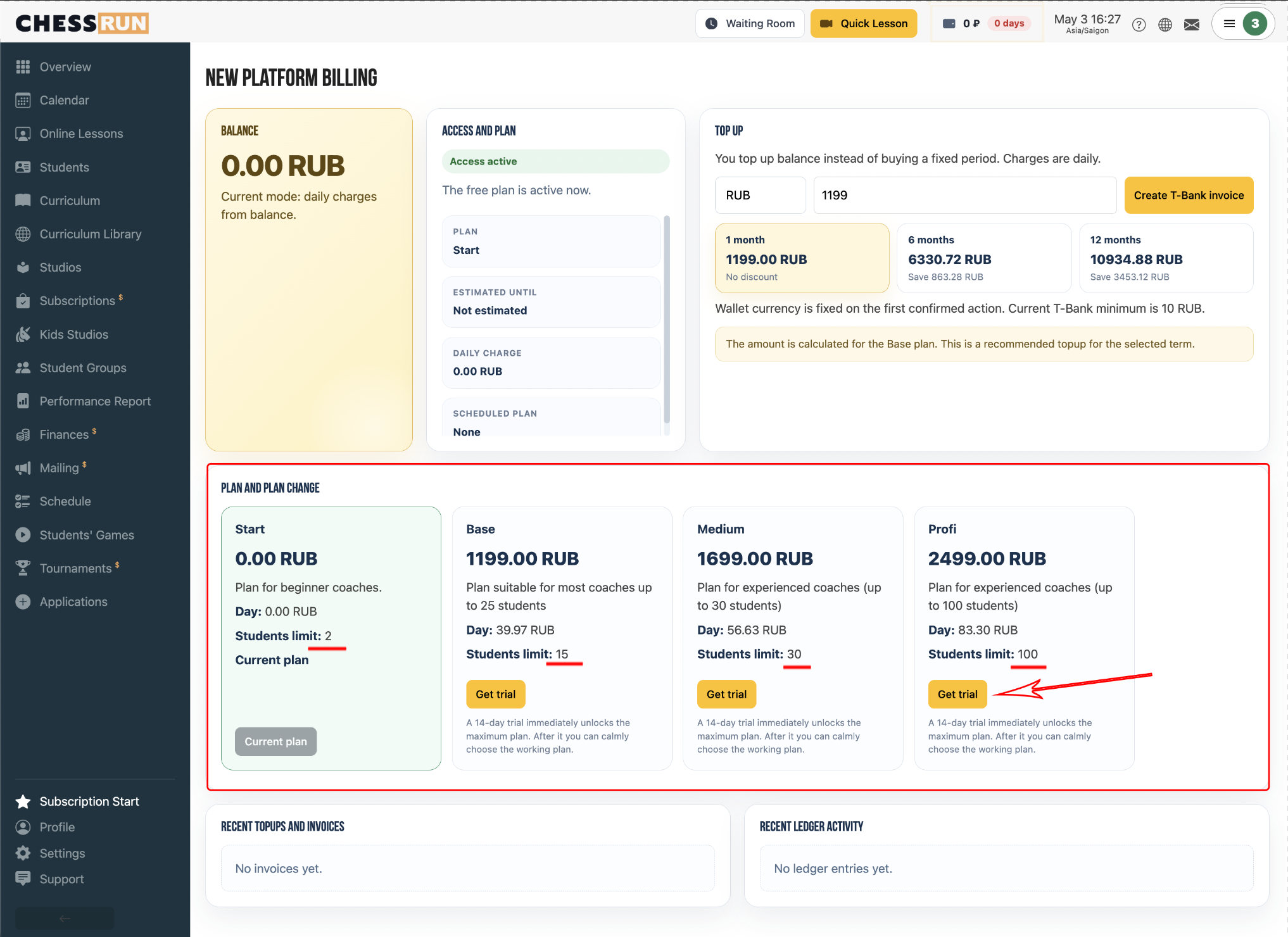The width and height of the screenshot is (1288, 937).
Task: Click Create T-Bank invoice button
Action: click(x=1189, y=195)
